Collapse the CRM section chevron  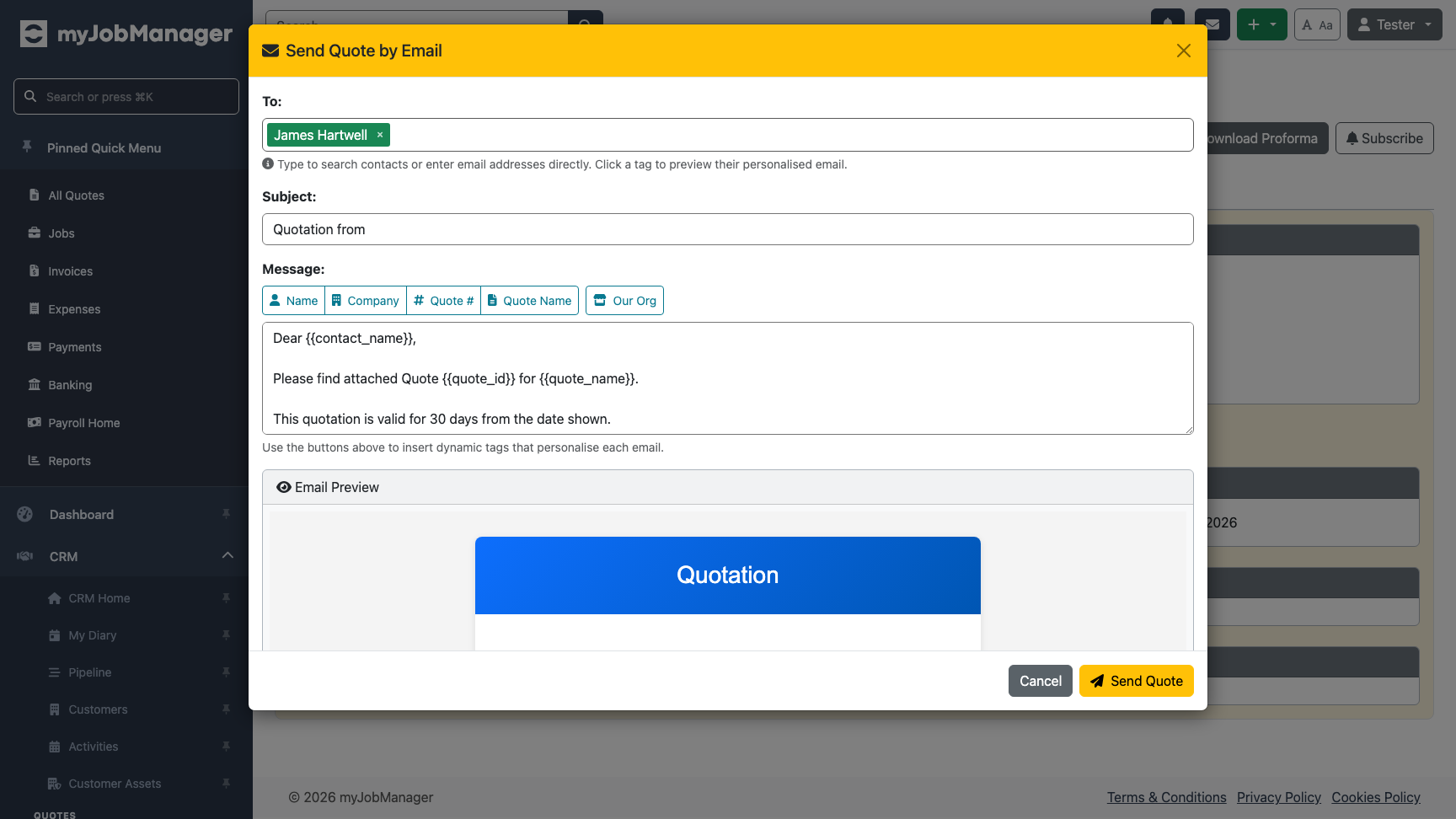(x=227, y=555)
